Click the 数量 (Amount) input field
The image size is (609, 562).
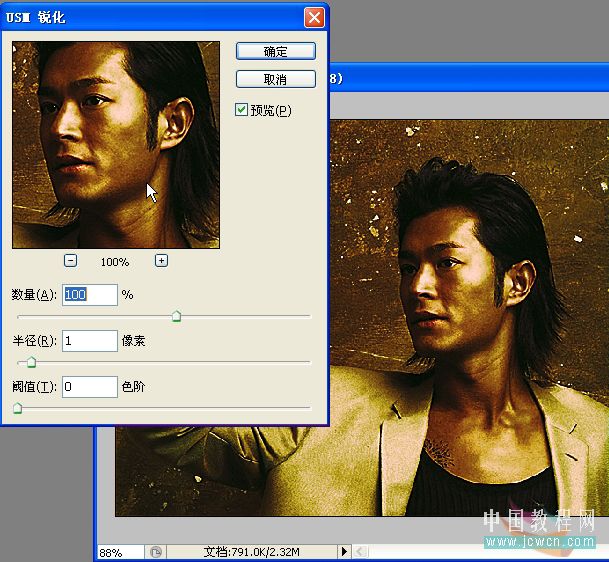[x=90, y=295]
